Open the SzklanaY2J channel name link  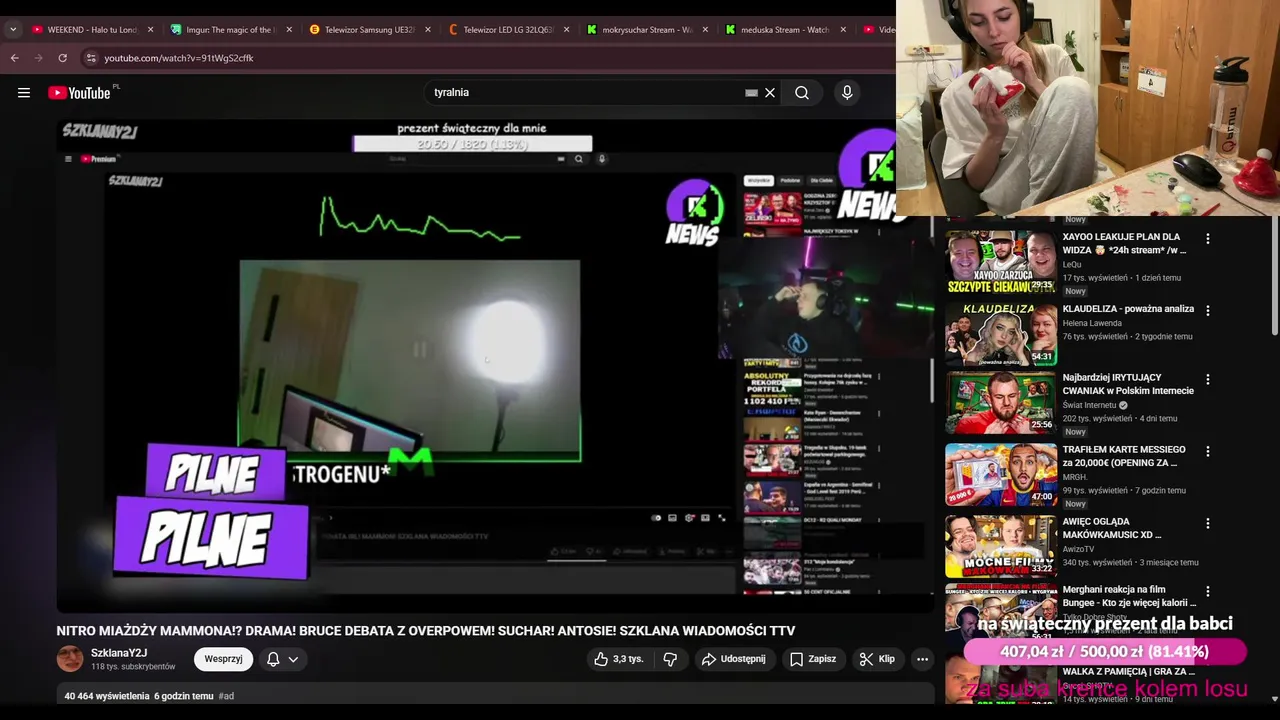pos(119,653)
